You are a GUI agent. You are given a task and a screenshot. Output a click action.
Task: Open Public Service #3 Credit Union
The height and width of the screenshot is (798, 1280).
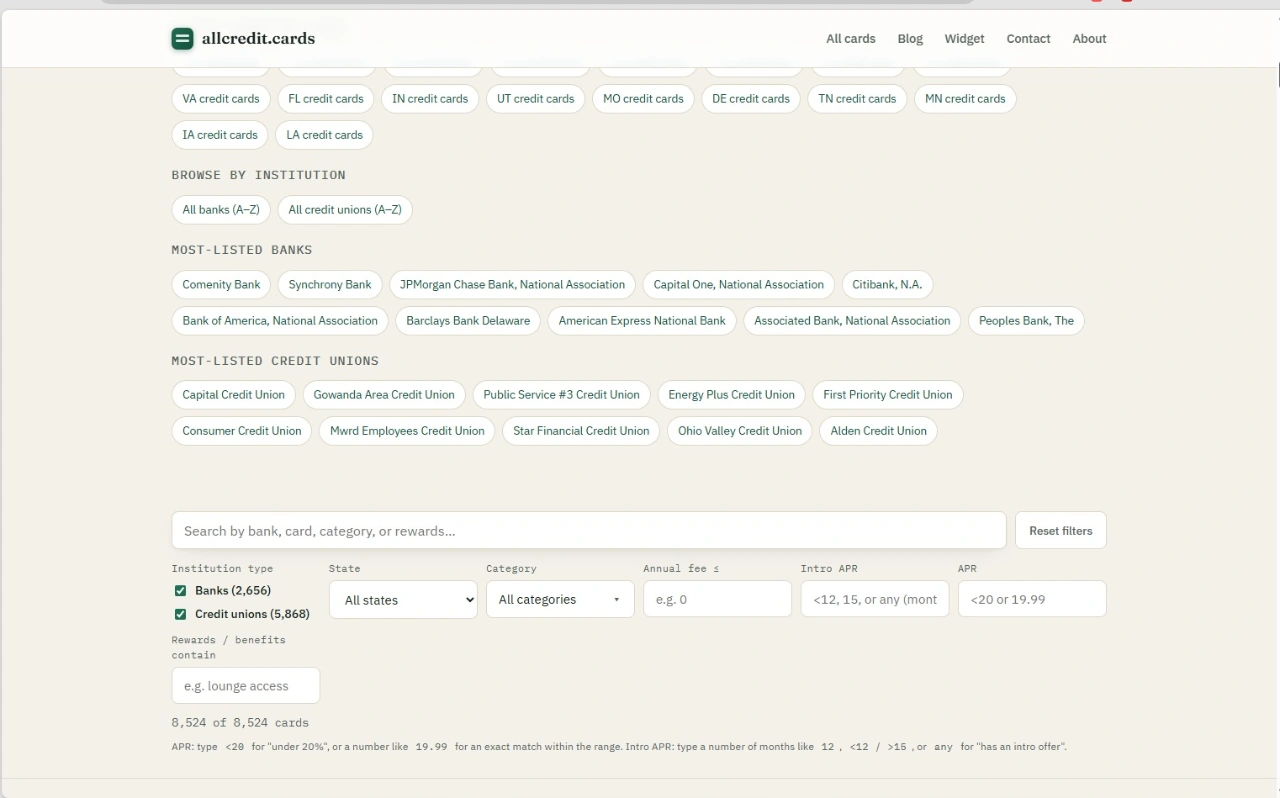pyautogui.click(x=561, y=395)
